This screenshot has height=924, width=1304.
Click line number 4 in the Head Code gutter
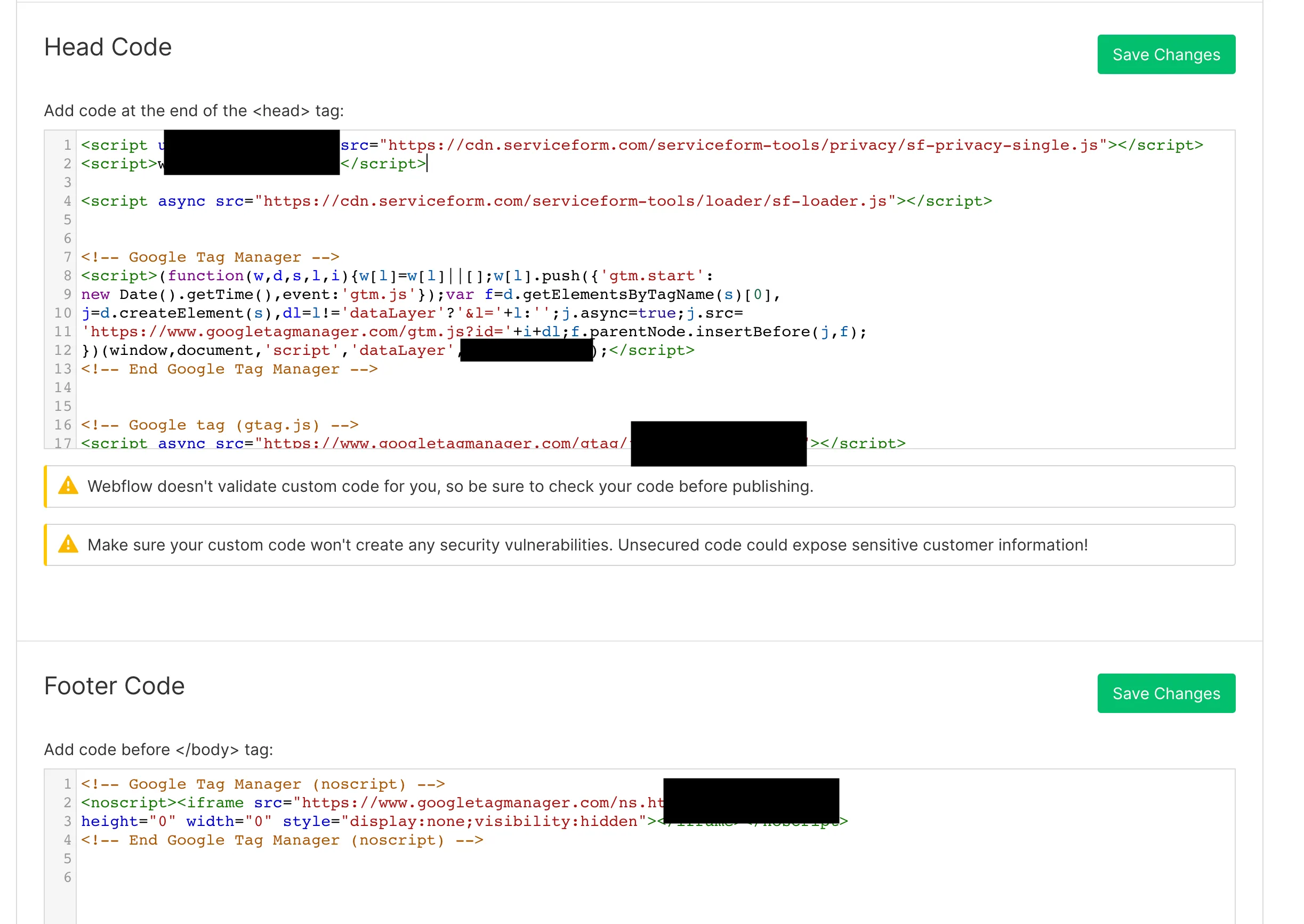coord(67,201)
